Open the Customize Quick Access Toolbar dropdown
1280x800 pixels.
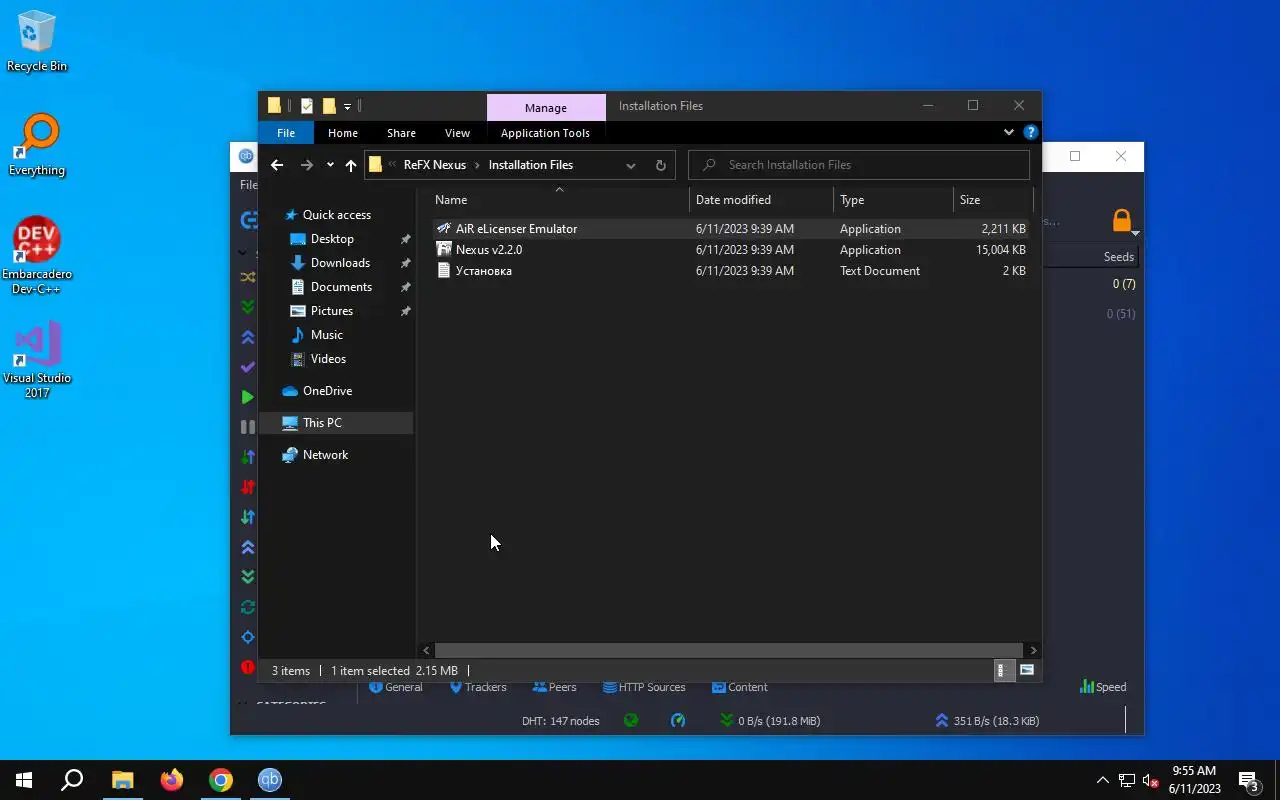(x=347, y=106)
